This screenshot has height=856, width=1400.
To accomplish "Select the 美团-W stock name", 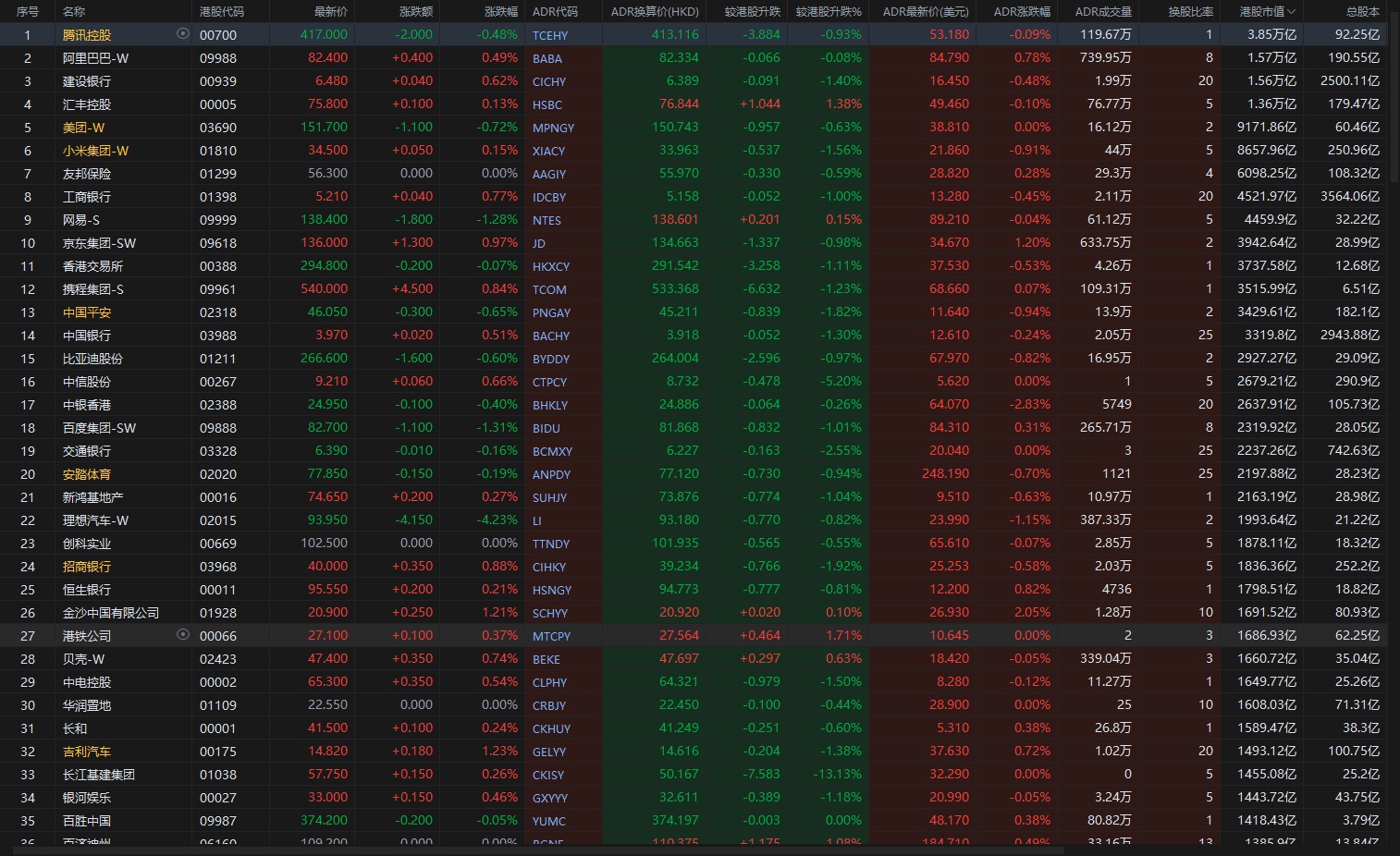I will [x=83, y=128].
